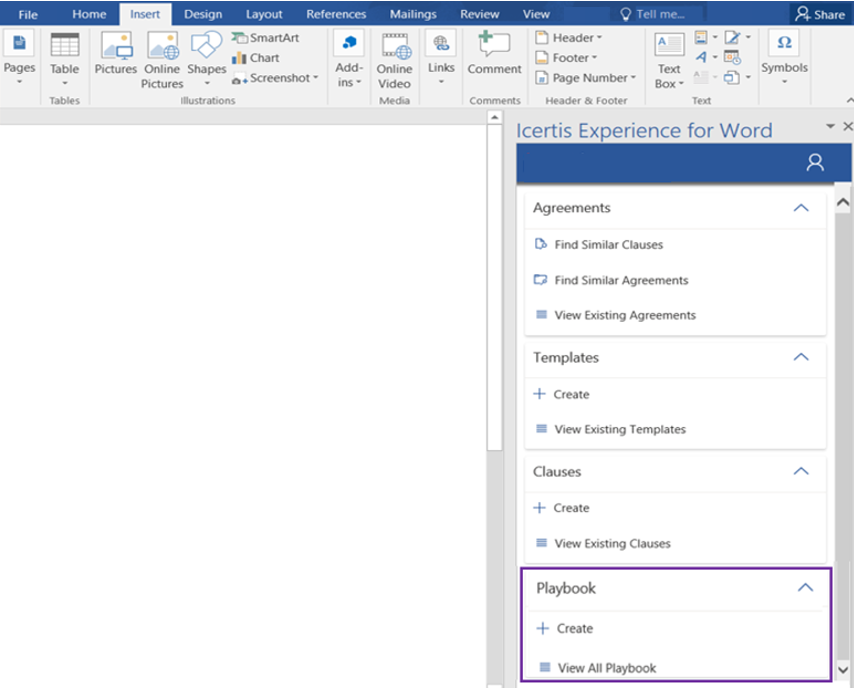This screenshot has height=689, width=854.
Task: Click the Online Video icon
Action: click(394, 60)
